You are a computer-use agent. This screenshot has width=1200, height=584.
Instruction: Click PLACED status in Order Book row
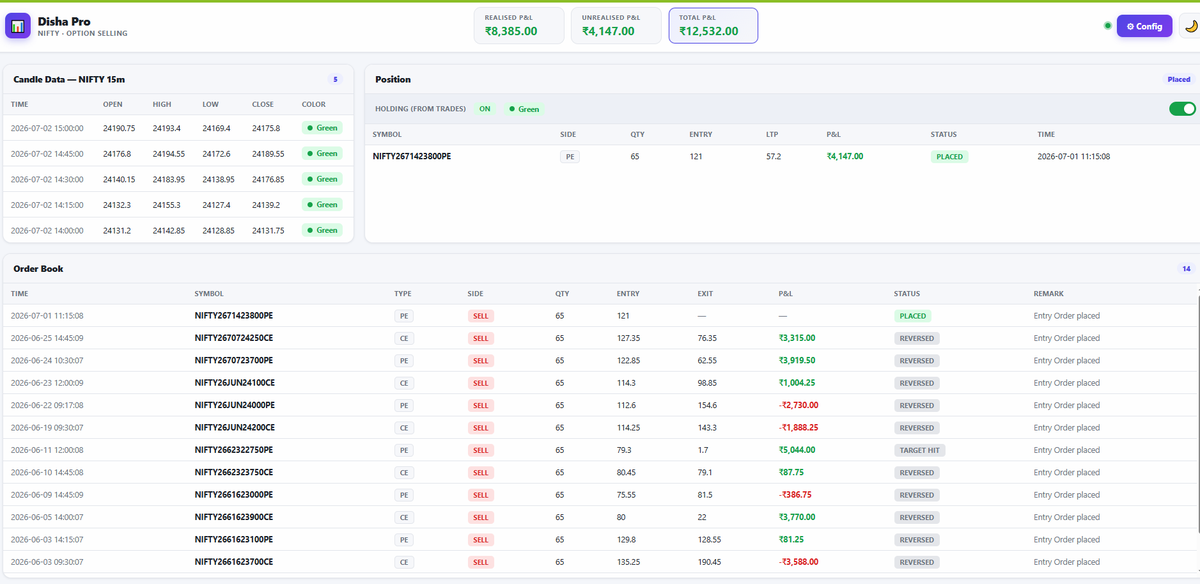[912, 316]
